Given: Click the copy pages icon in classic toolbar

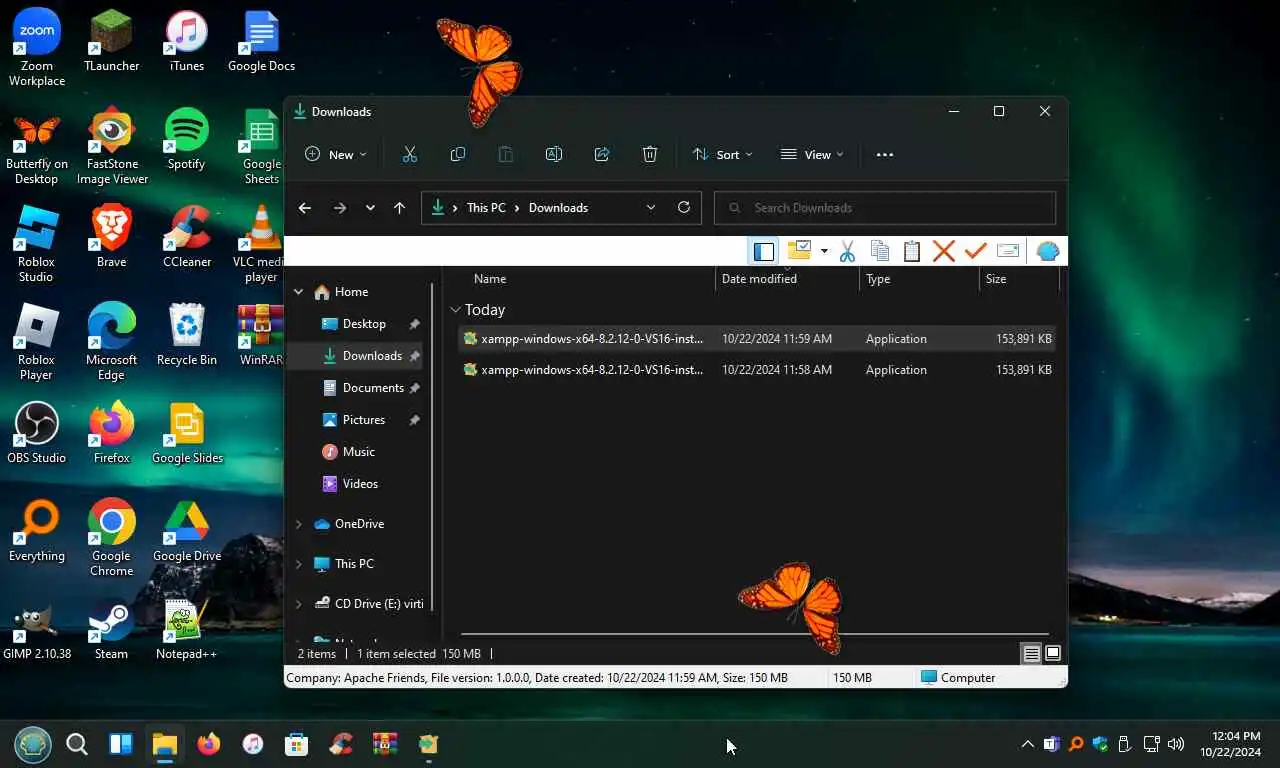Looking at the screenshot, I should 880,251.
